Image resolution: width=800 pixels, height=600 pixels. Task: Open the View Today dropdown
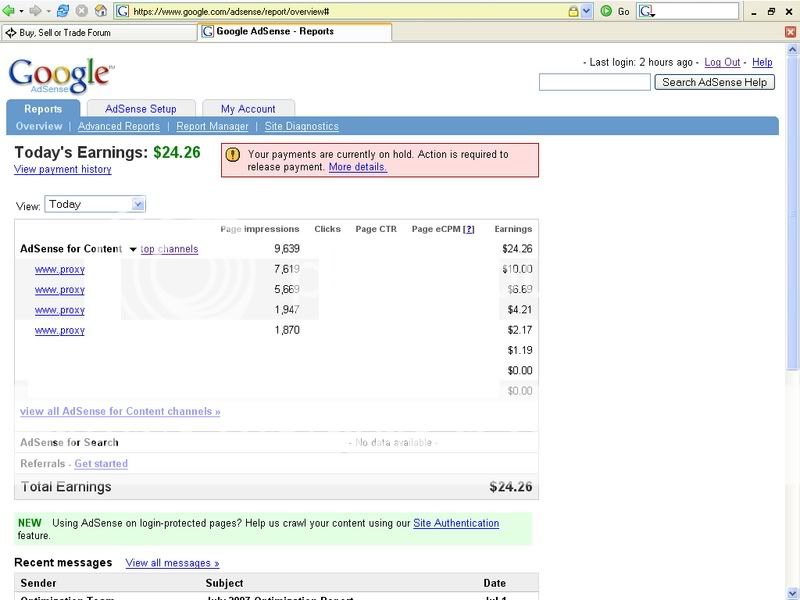pyautogui.click(x=95, y=204)
